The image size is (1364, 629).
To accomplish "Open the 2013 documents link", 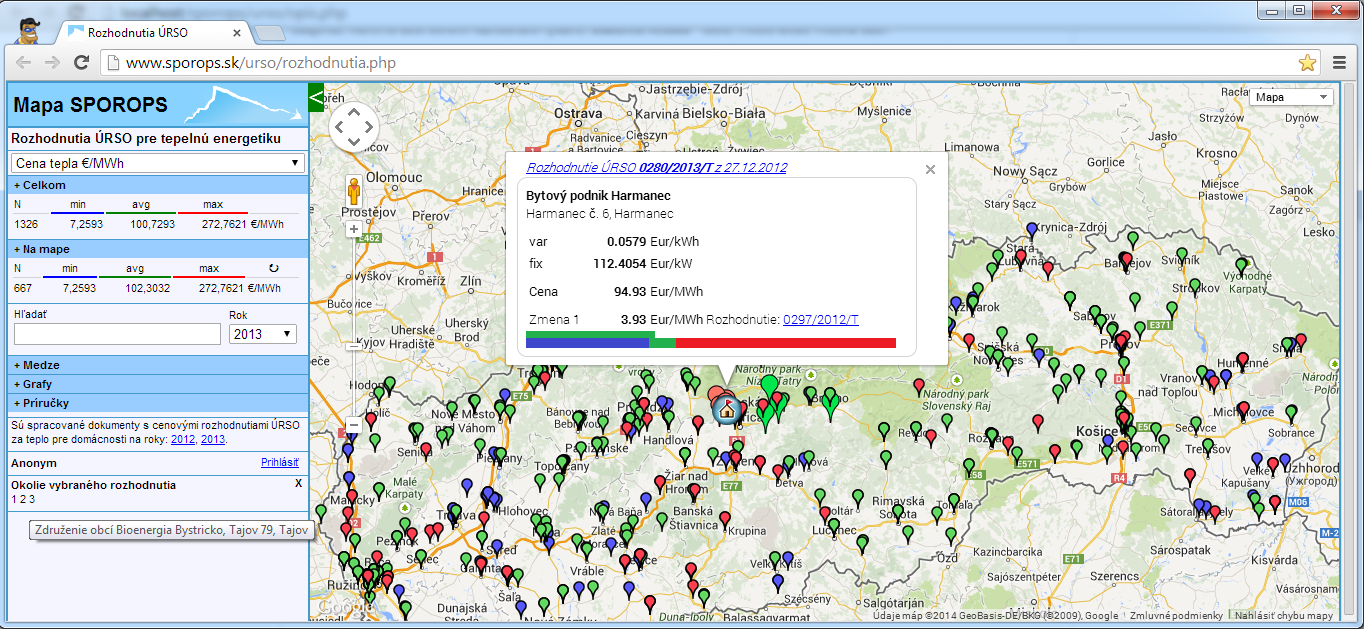I will [213, 439].
